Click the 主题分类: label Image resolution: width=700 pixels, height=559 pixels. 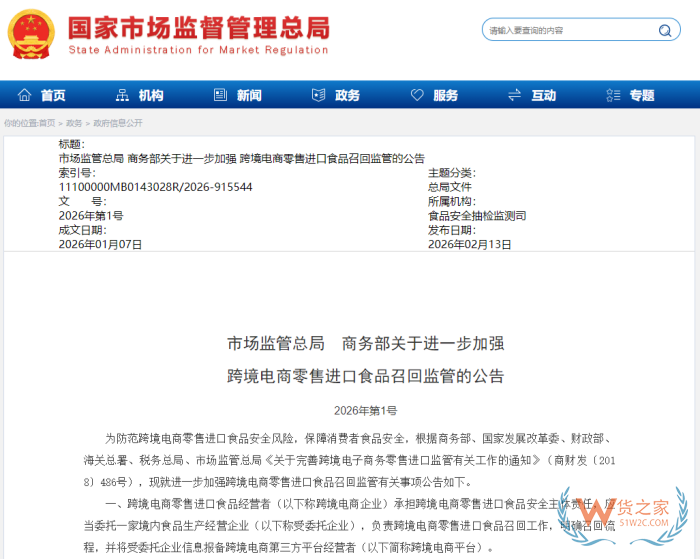tap(452, 173)
